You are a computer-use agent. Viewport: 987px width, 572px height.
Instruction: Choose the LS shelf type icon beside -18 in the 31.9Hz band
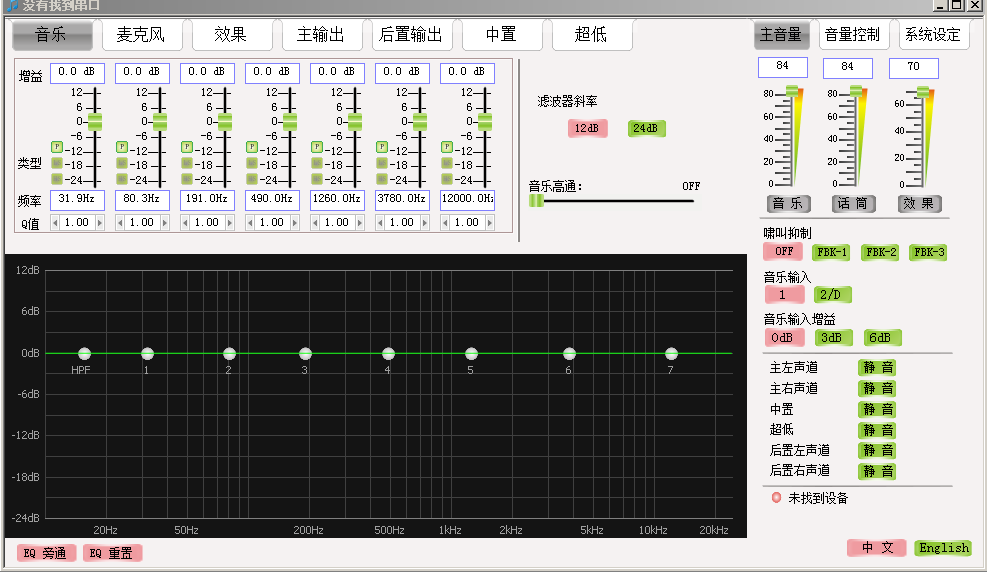(57, 164)
